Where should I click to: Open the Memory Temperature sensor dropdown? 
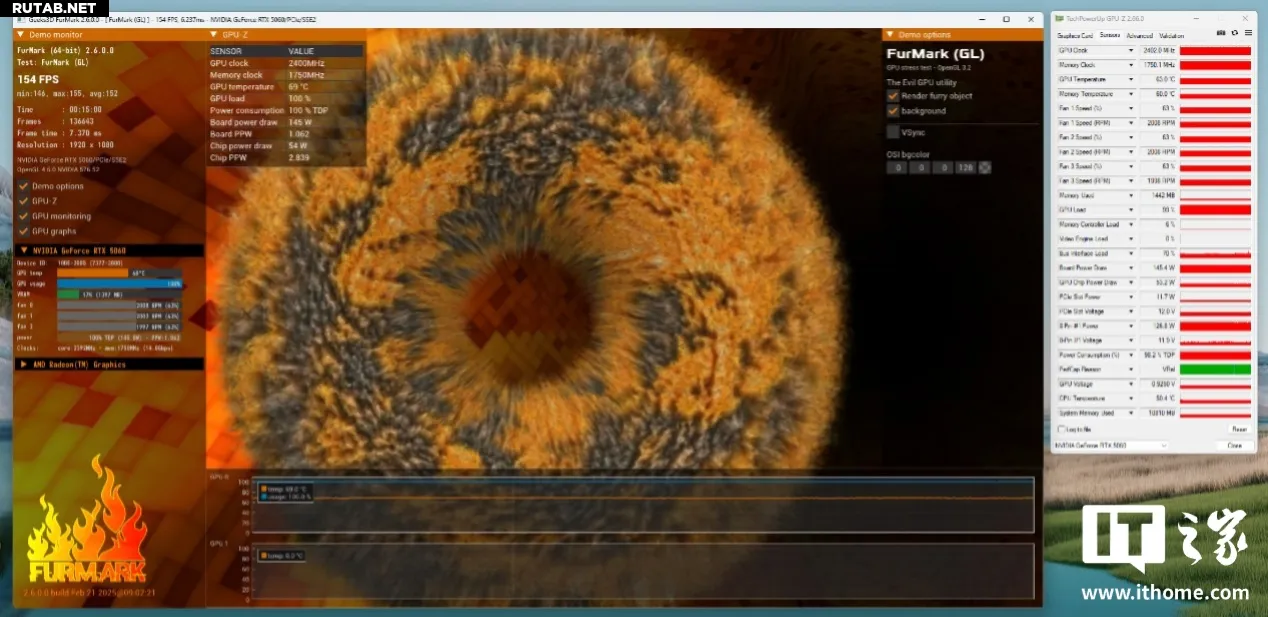click(x=1131, y=94)
